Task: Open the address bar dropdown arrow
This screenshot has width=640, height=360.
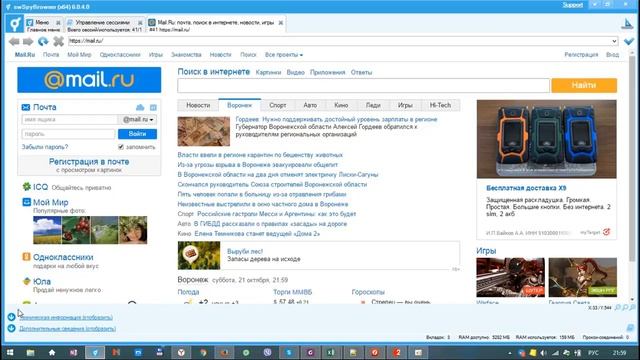Action: (614, 41)
